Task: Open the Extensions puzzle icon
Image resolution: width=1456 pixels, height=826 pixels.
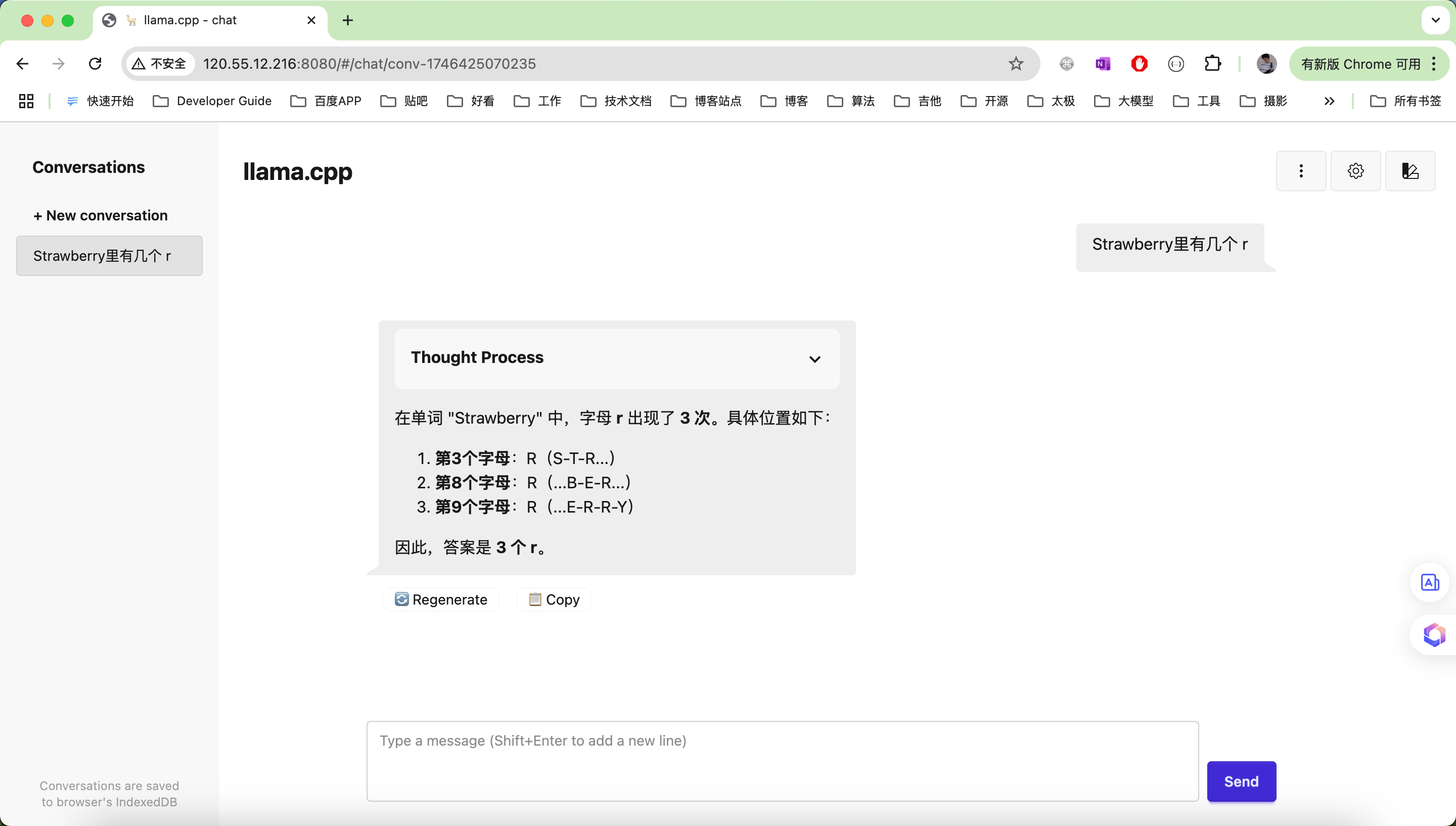Action: (x=1212, y=64)
